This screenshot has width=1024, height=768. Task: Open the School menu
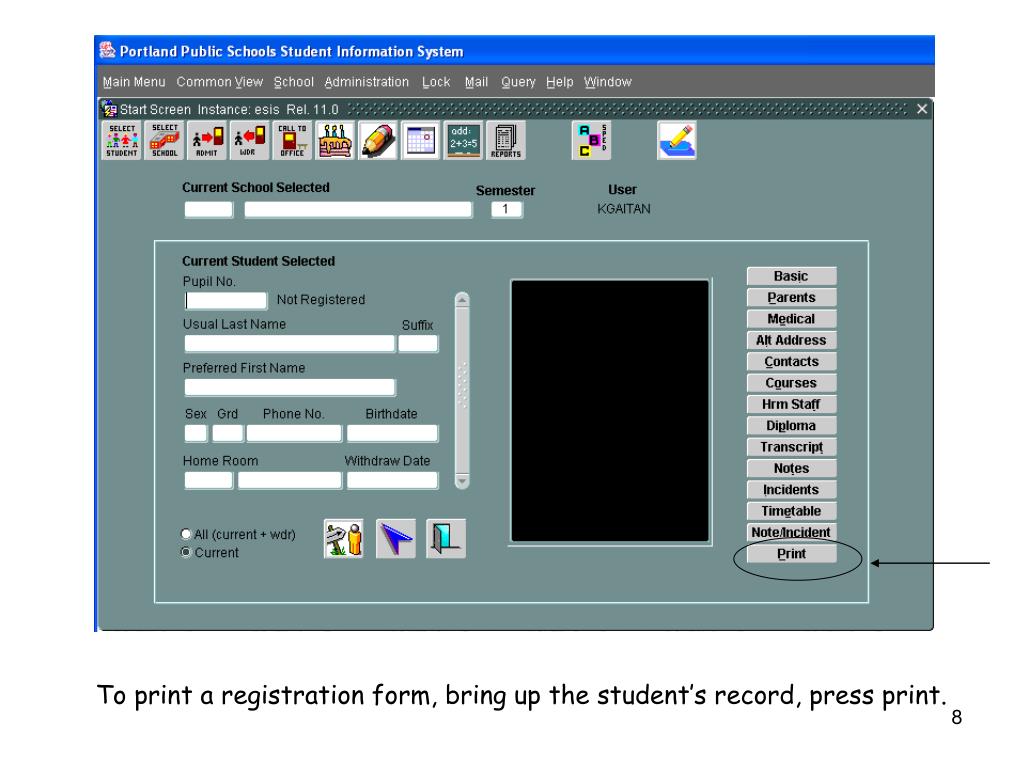point(293,82)
